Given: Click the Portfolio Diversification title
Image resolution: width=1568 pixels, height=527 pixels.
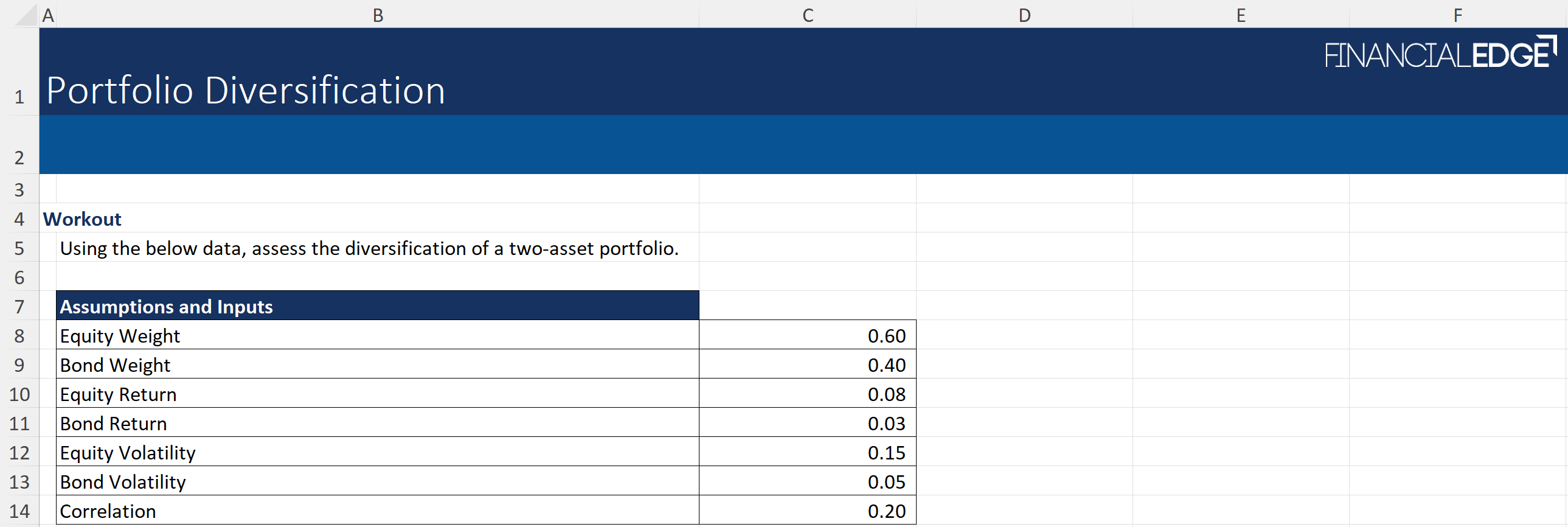Looking at the screenshot, I should (x=246, y=90).
